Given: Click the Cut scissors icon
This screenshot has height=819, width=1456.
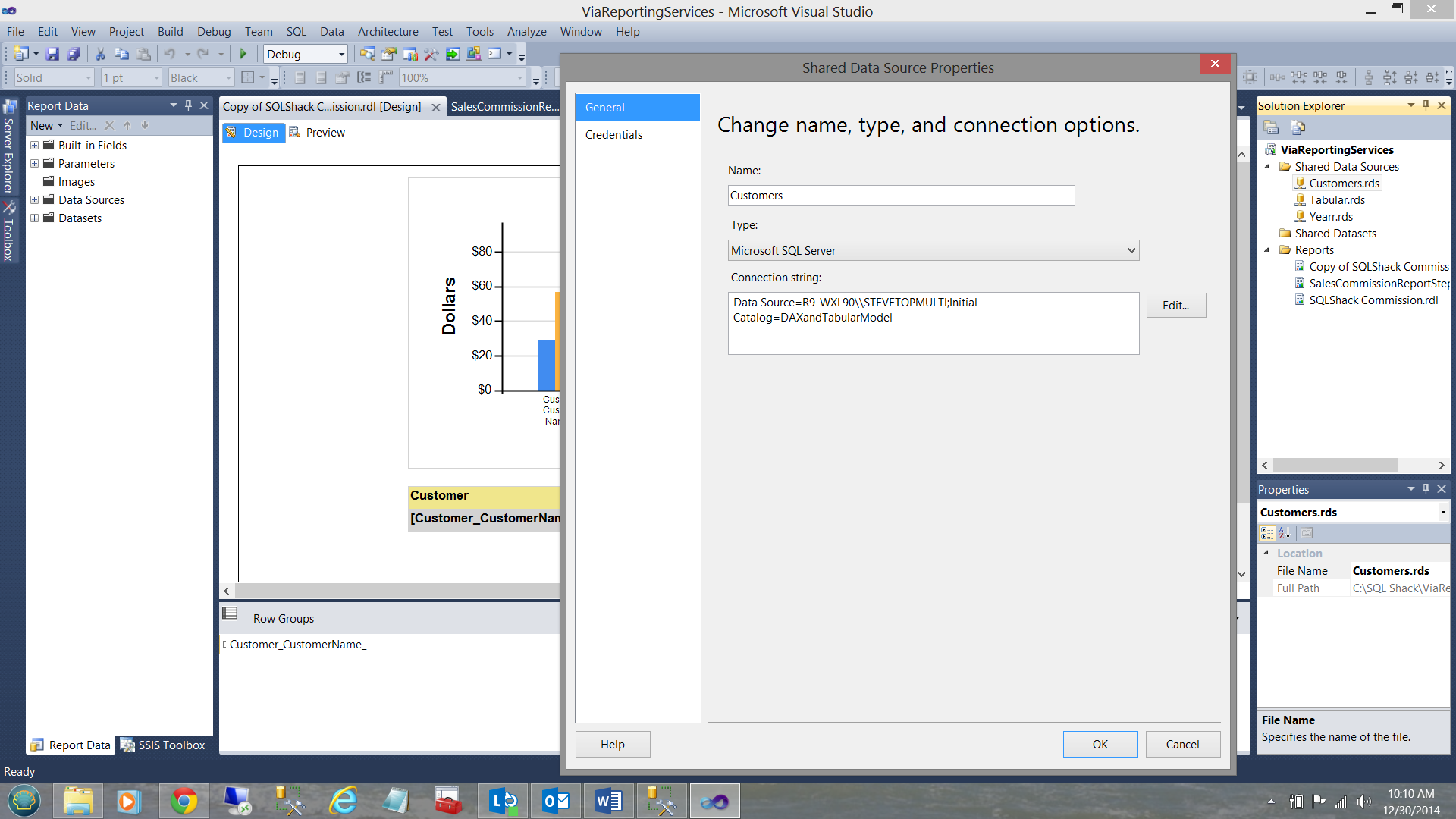Looking at the screenshot, I should click(x=99, y=54).
